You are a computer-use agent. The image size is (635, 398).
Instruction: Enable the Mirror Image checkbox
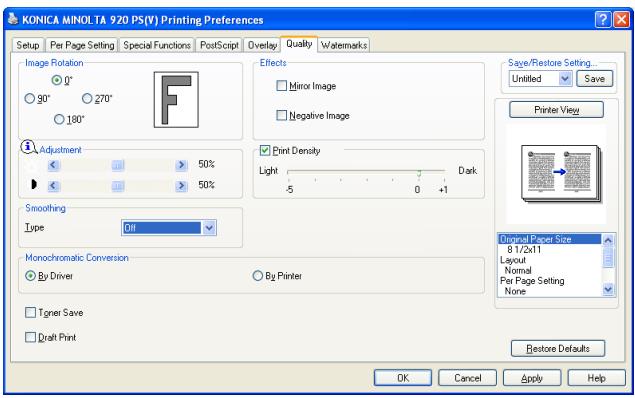(x=281, y=85)
